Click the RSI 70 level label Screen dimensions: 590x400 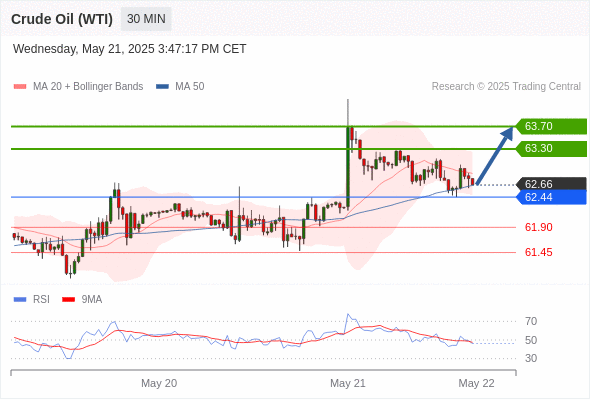click(x=531, y=321)
